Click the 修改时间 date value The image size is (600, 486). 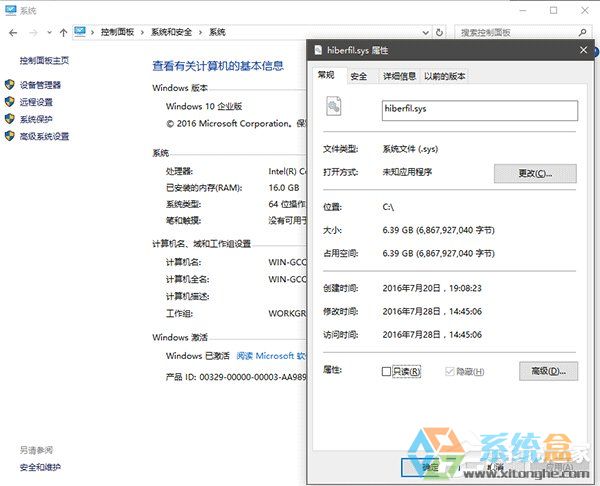[432, 311]
